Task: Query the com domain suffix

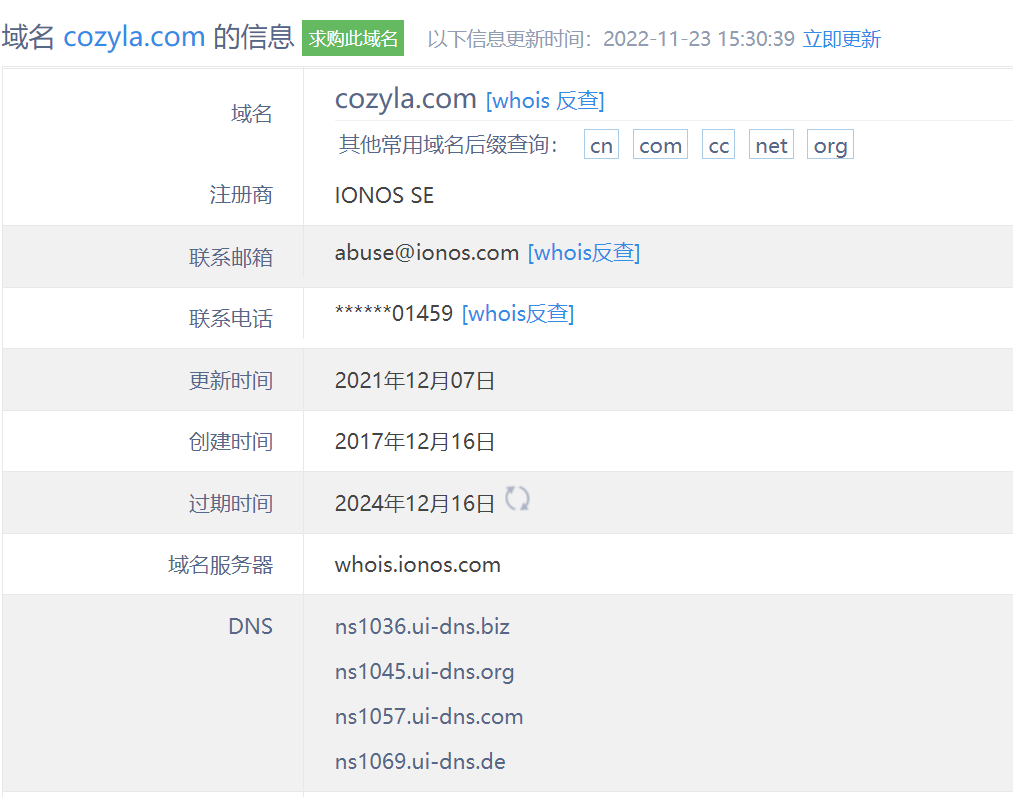Action: click(660, 144)
